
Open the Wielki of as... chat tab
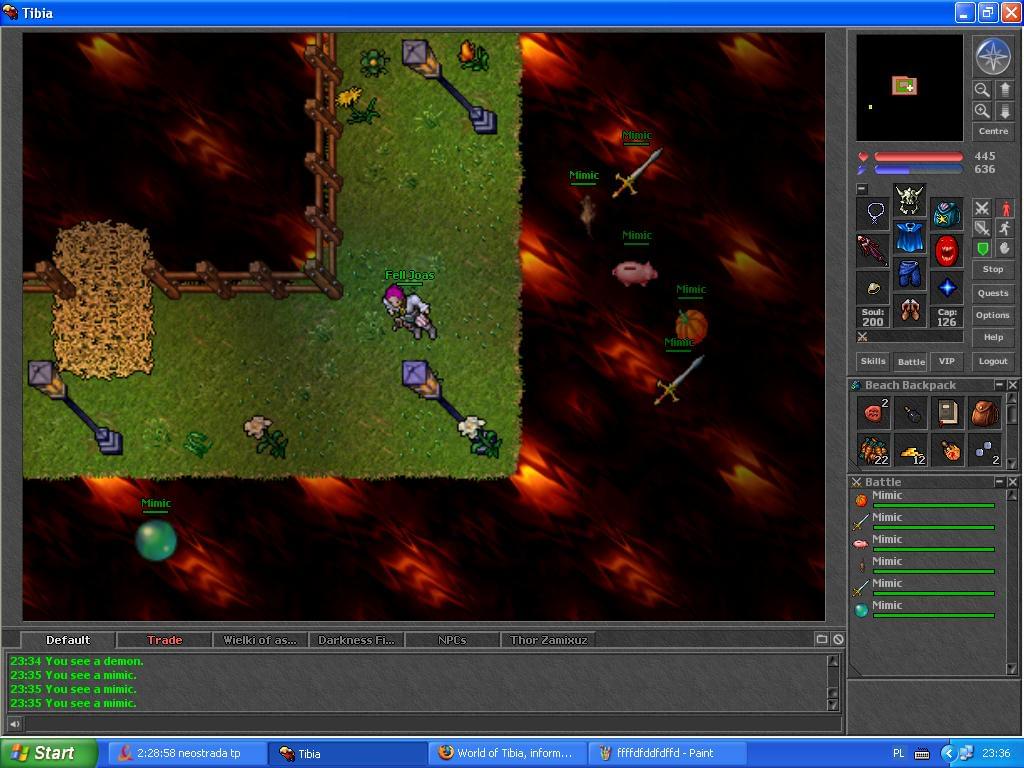tap(260, 640)
